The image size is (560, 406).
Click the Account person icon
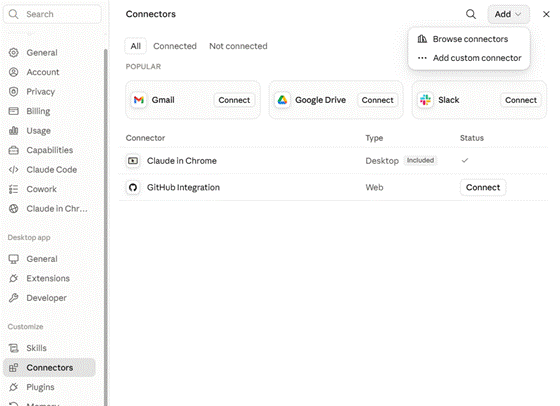pyautogui.click(x=14, y=72)
